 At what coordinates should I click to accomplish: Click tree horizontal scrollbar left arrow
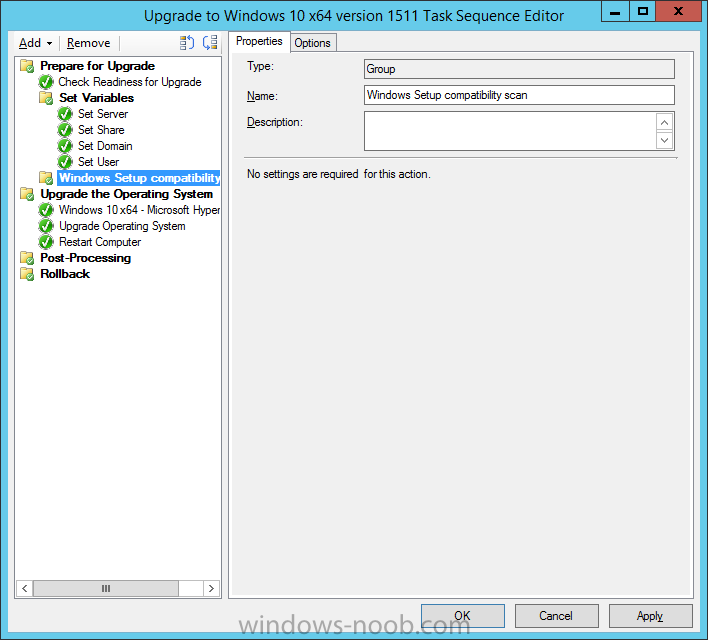coord(25,589)
